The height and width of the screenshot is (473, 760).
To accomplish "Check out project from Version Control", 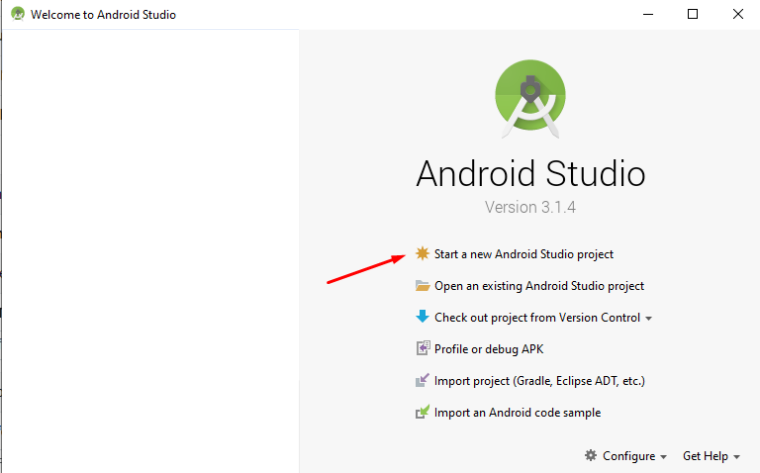I will click(x=537, y=317).
